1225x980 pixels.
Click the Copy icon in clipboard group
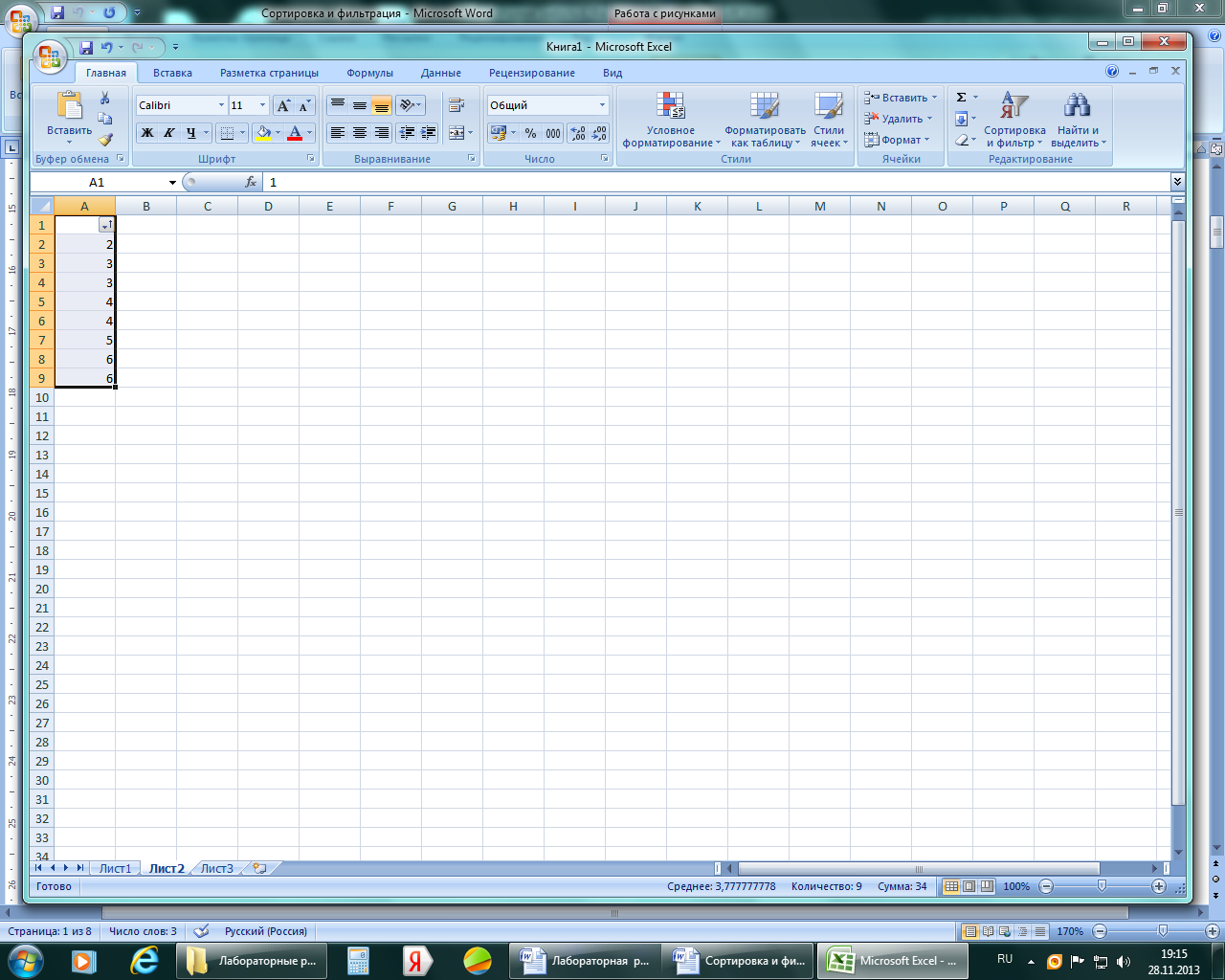(105, 119)
